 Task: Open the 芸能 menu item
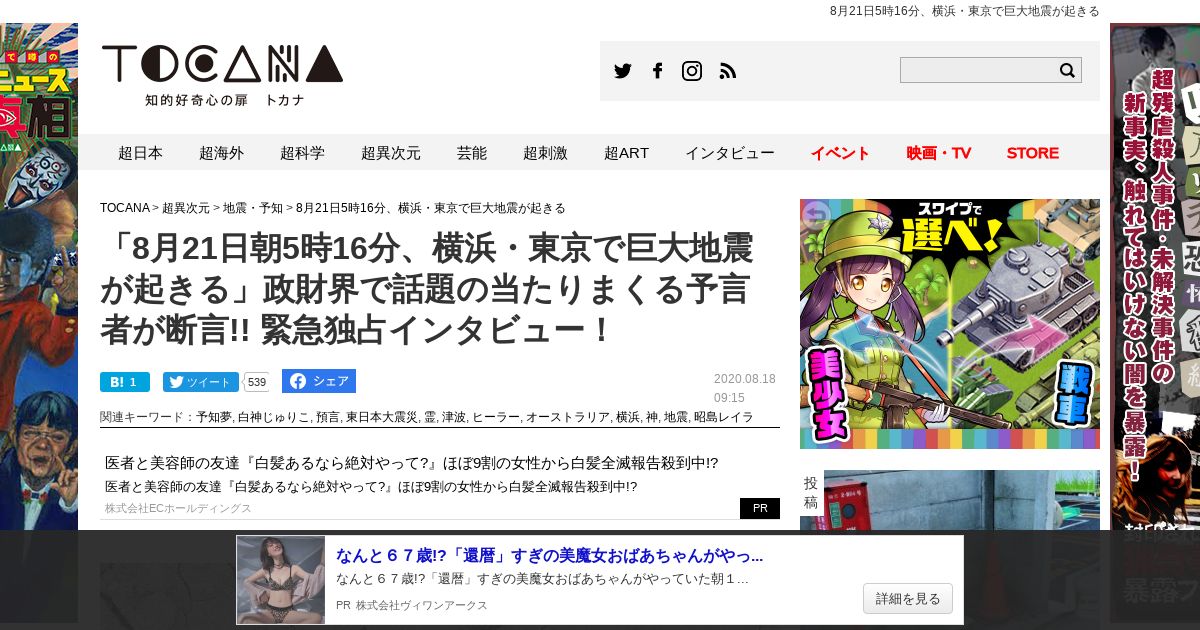coord(472,153)
